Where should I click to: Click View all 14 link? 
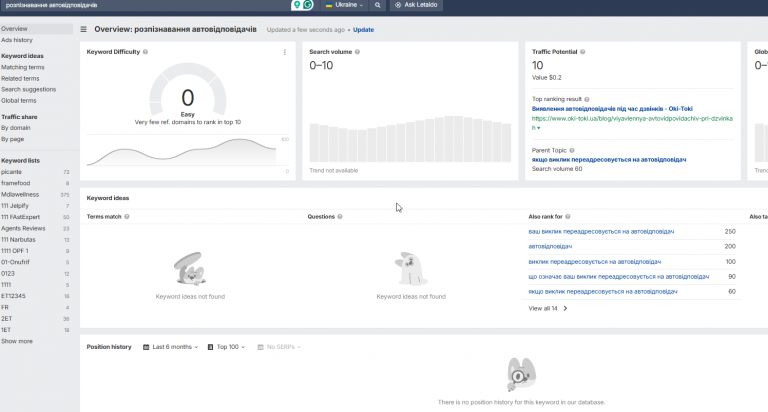548,309
